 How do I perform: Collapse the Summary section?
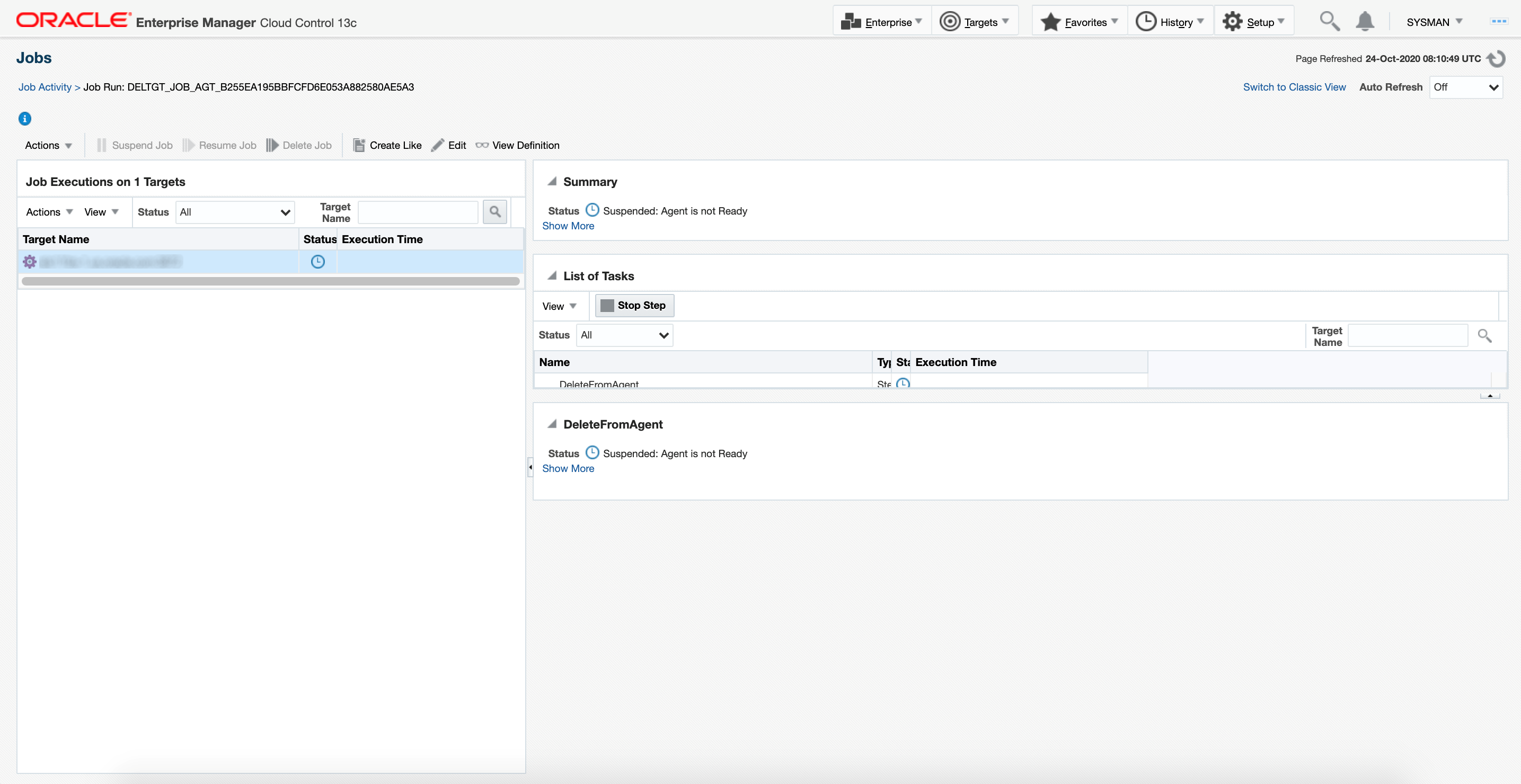tap(552, 181)
